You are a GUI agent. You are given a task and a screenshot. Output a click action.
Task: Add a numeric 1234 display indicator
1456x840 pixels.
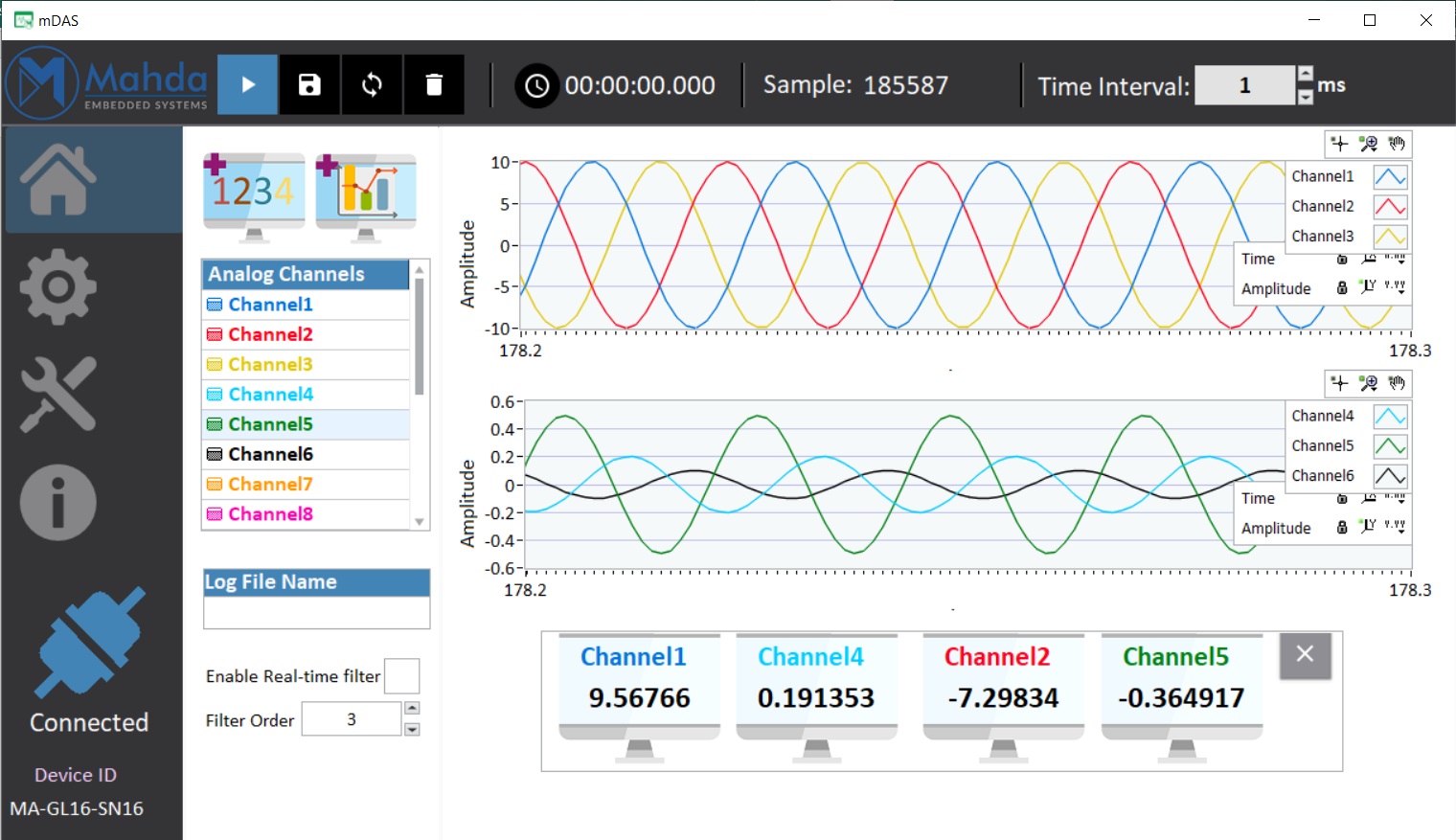pos(254,195)
